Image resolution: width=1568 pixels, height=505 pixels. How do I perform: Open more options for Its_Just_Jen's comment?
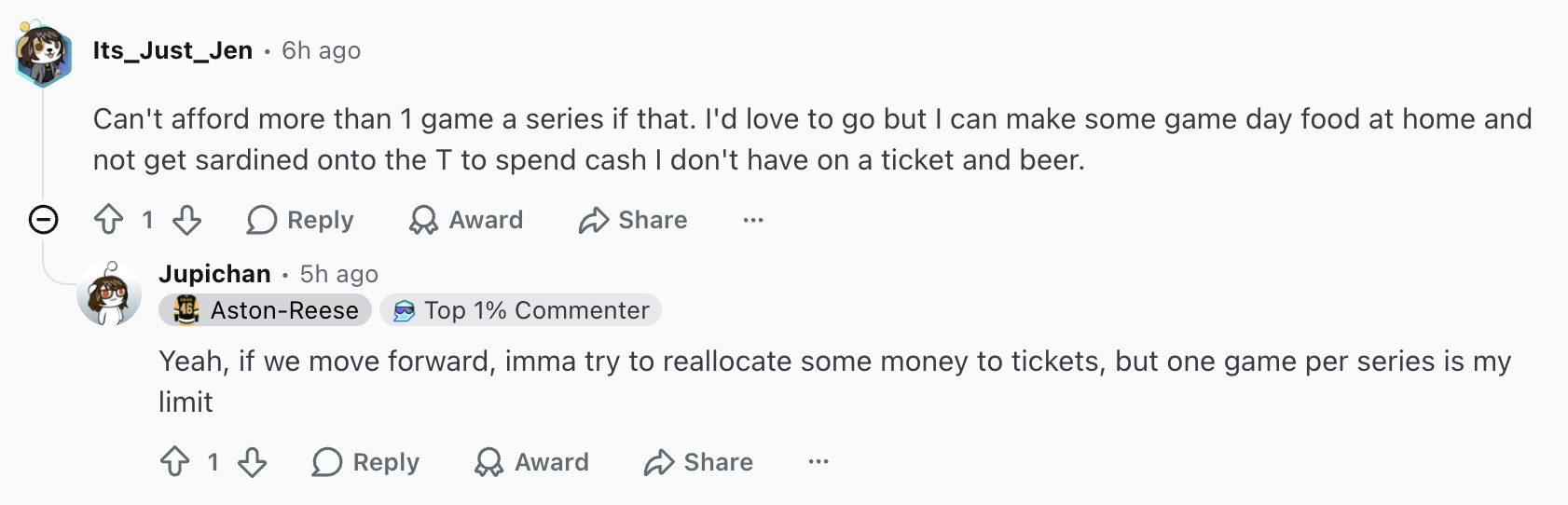click(x=753, y=220)
